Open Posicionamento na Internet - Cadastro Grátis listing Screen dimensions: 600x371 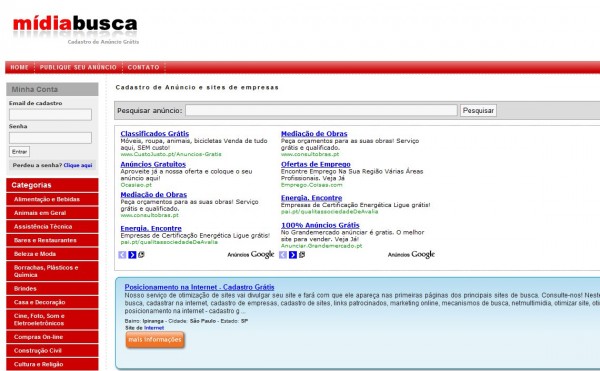pyautogui.click(x=199, y=287)
